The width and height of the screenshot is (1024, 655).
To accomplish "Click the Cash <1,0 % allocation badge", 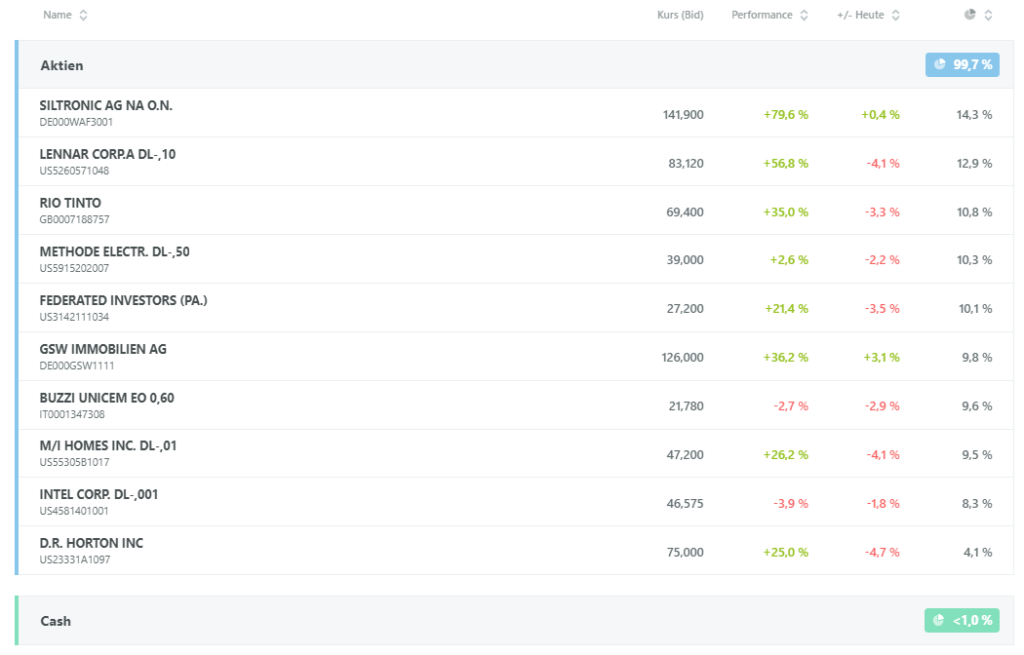I will 962,620.
